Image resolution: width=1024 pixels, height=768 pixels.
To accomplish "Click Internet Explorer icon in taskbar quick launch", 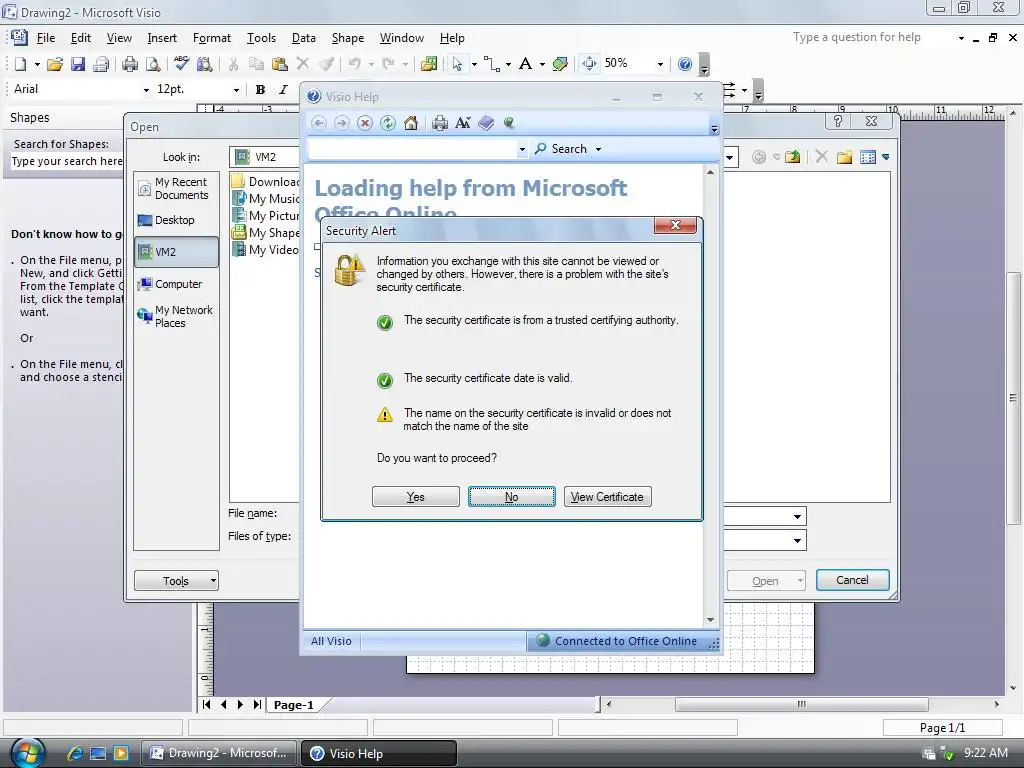I will pos(75,753).
